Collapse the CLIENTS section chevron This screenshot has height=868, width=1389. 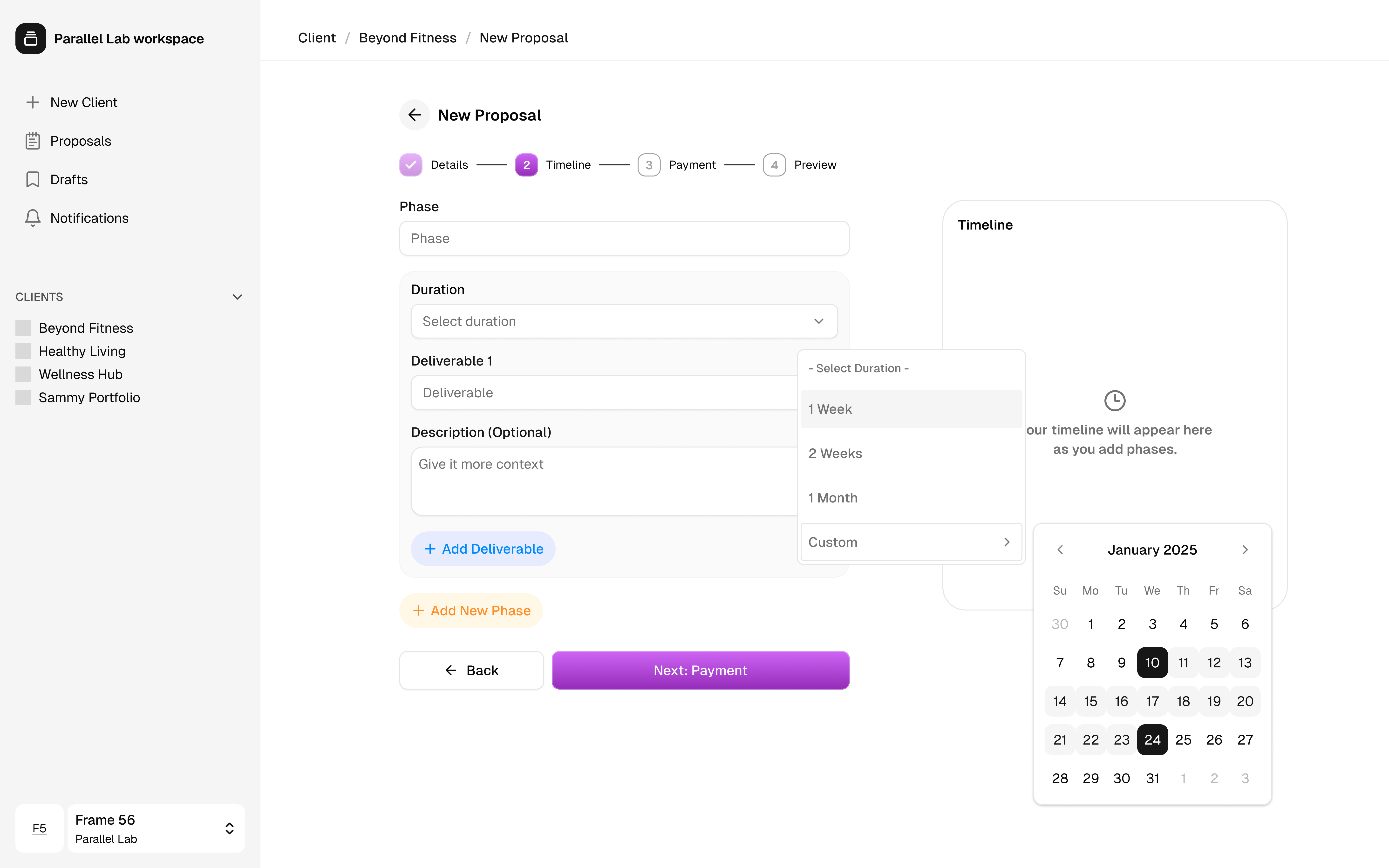[x=237, y=297]
